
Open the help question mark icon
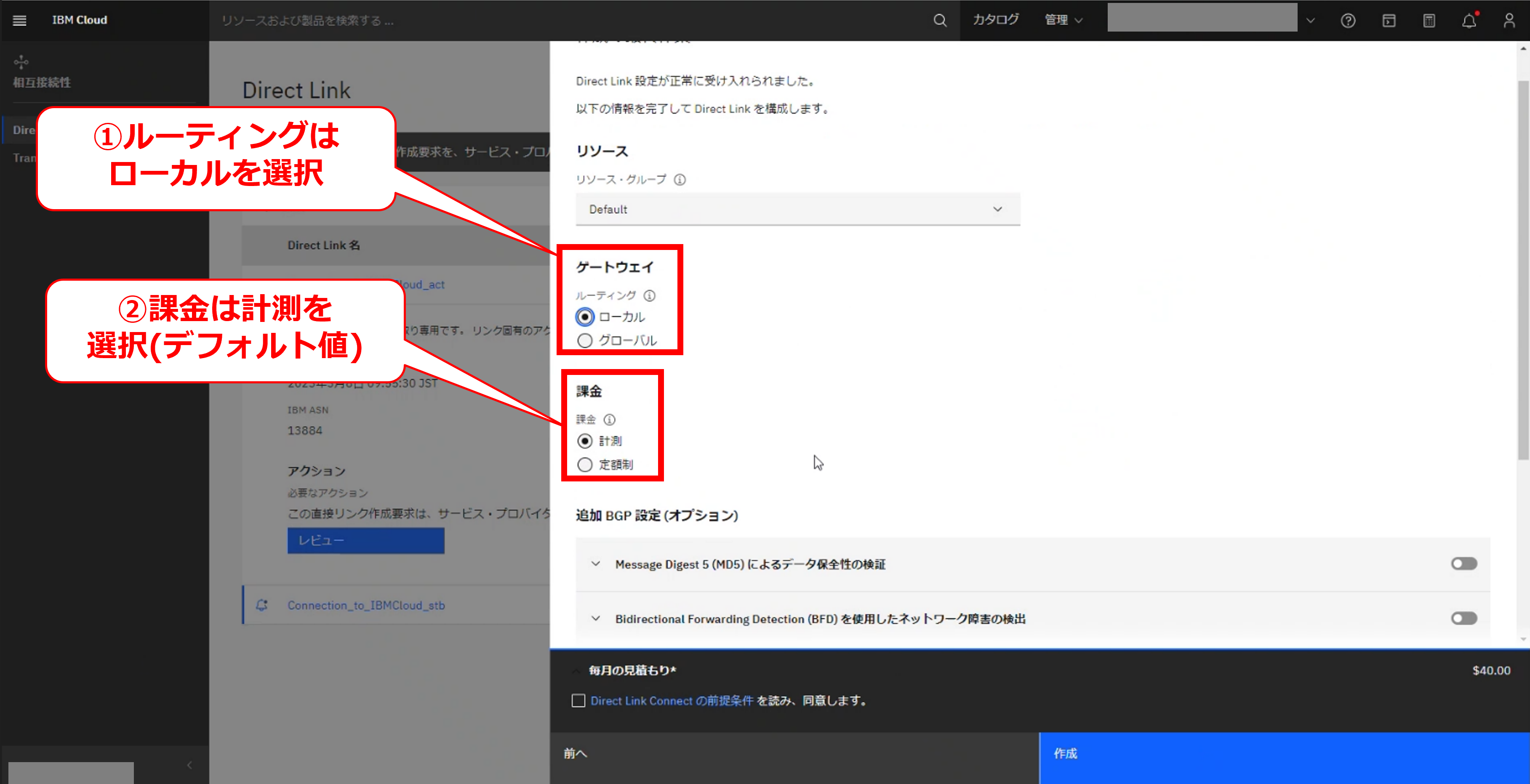point(1348,21)
